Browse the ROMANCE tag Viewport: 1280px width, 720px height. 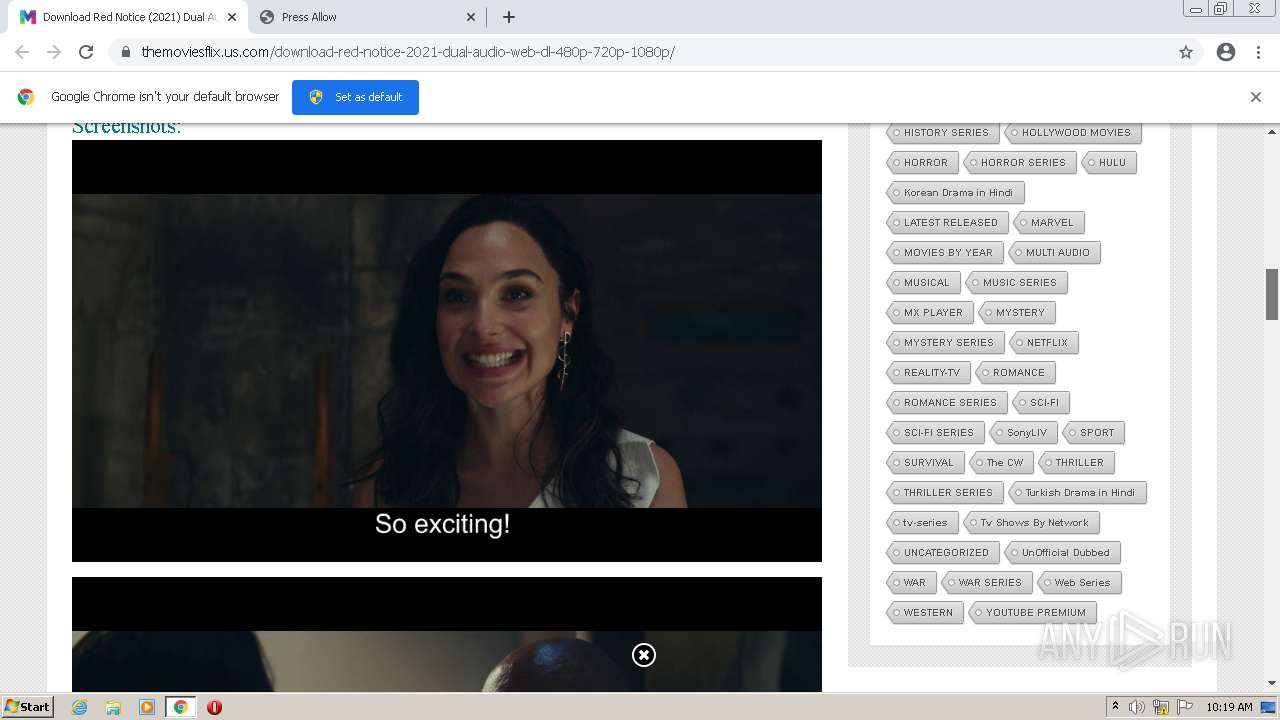pyautogui.click(x=1014, y=372)
